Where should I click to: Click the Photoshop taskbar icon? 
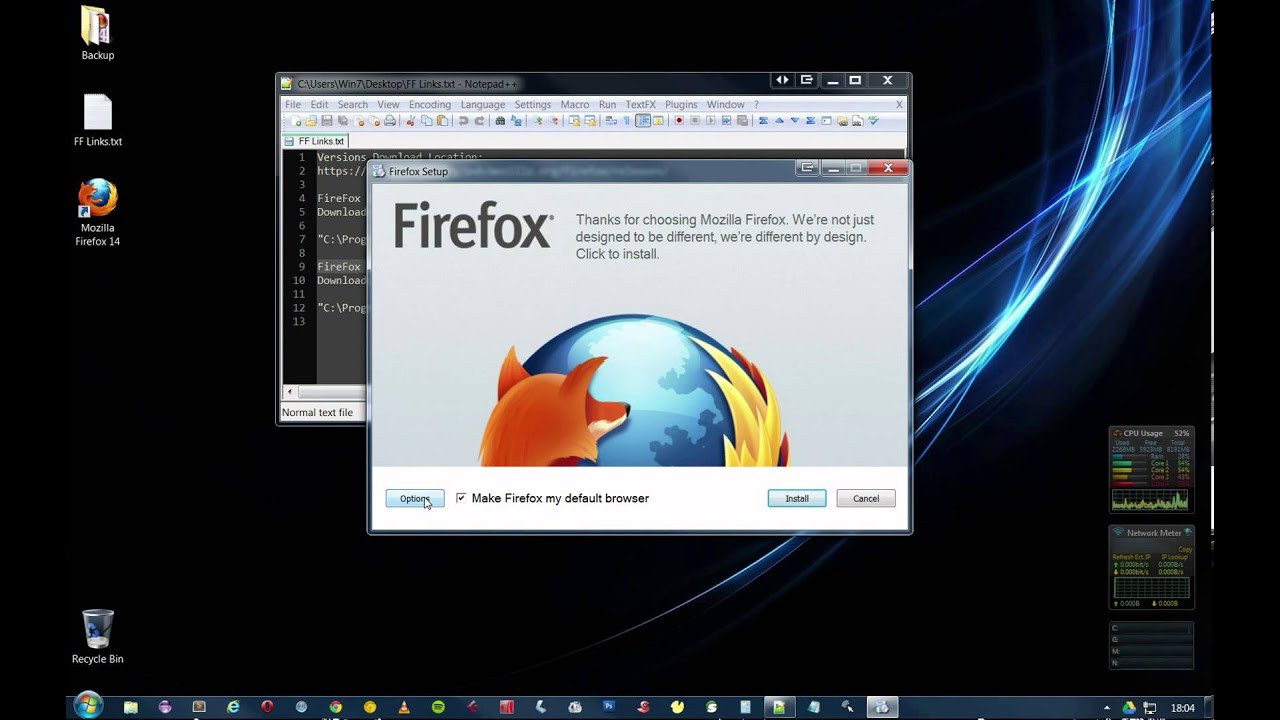(608, 706)
